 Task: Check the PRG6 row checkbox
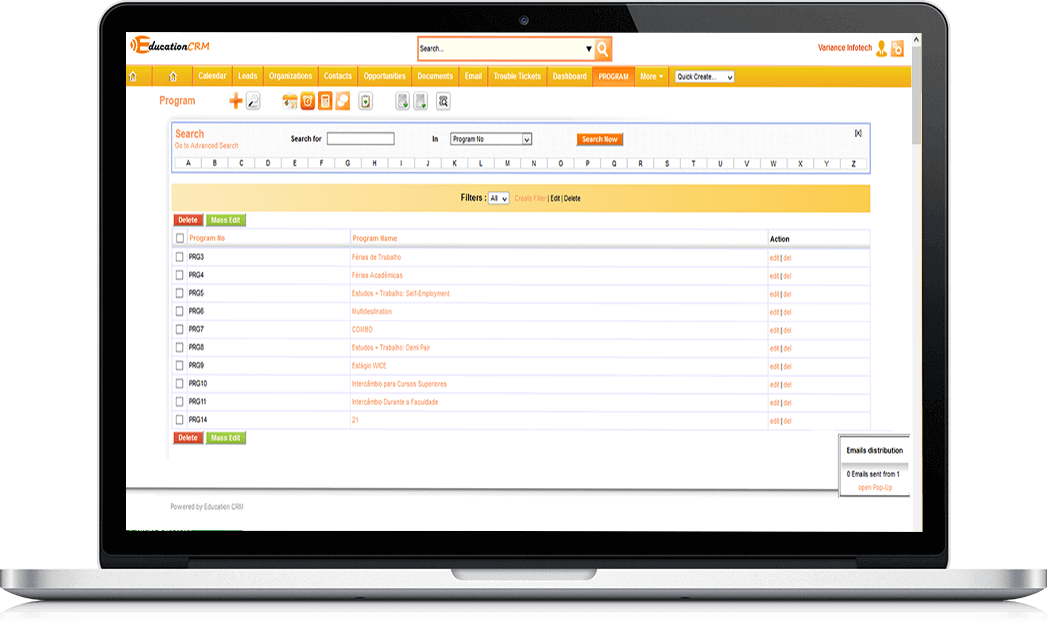pyautogui.click(x=179, y=311)
